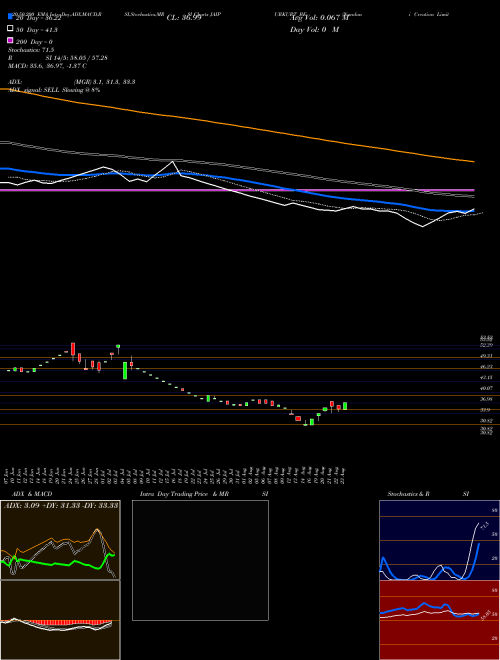Click the 'CL: 36.99' closing price label
Screen dimensions: 500x660
coord(184,18)
